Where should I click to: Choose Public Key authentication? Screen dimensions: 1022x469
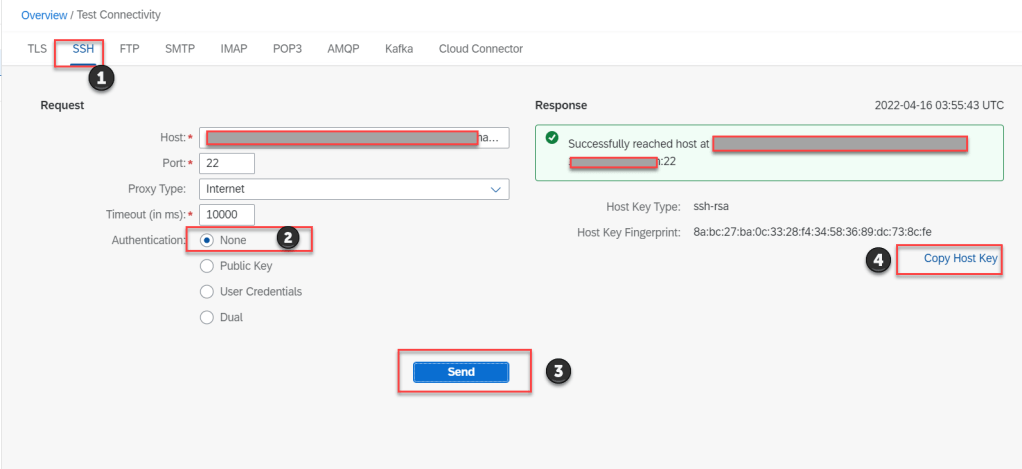(207, 266)
